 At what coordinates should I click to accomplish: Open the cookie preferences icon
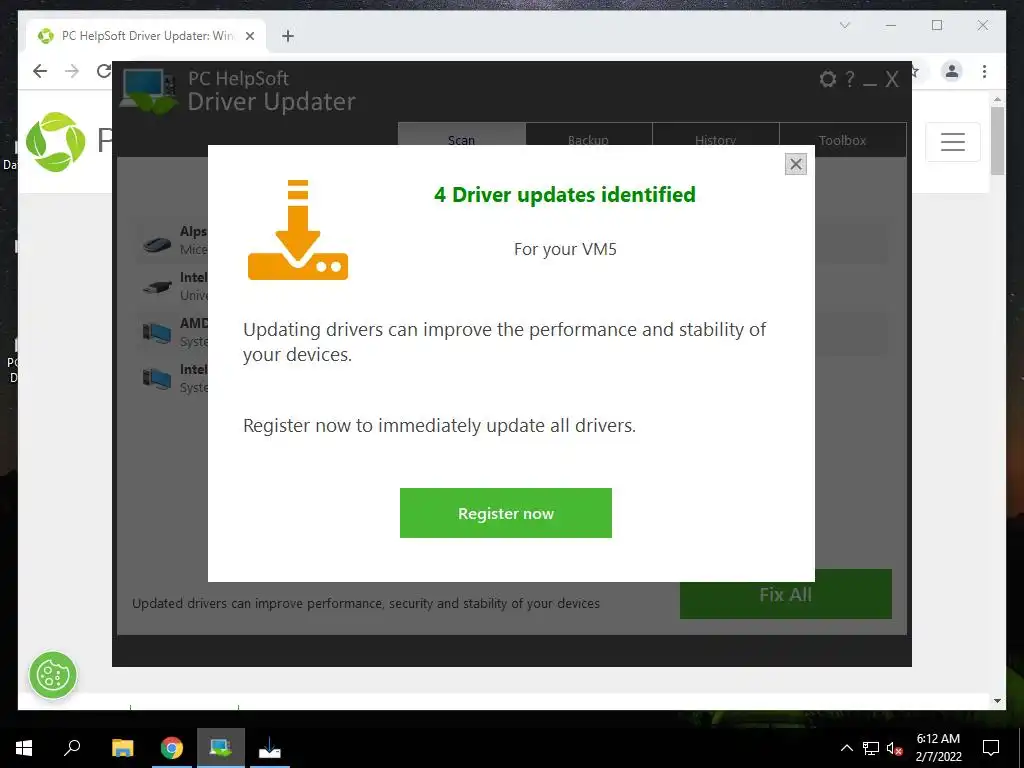(x=53, y=675)
